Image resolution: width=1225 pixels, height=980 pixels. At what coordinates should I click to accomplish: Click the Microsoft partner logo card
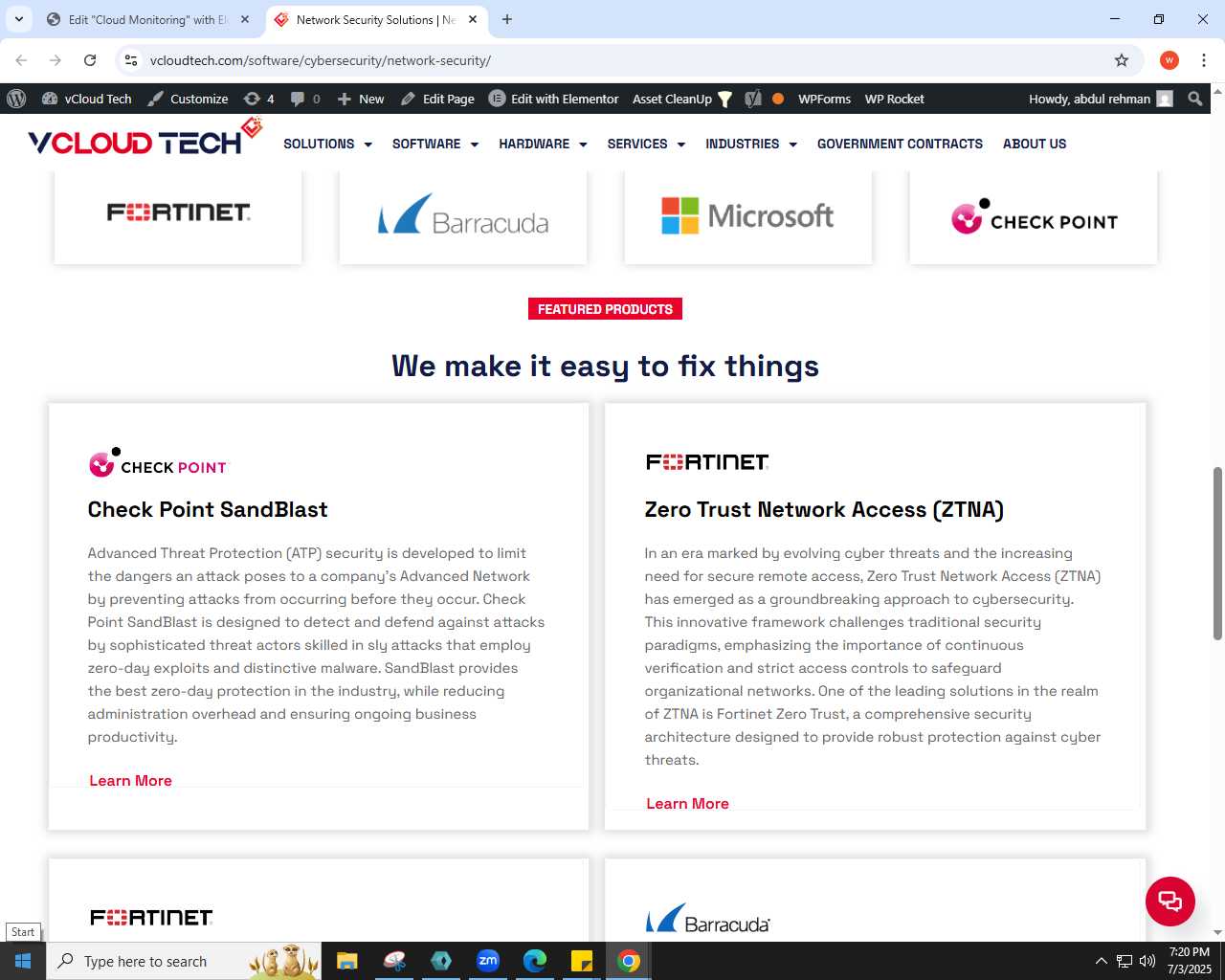click(748, 216)
